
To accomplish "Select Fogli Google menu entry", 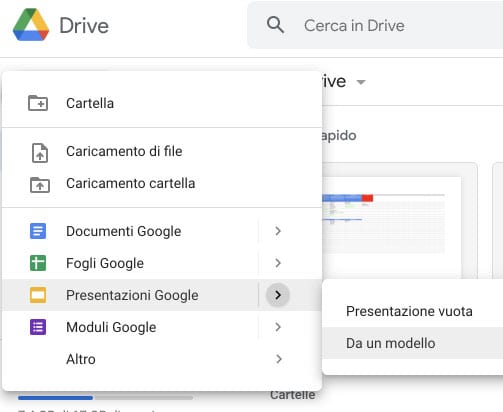I will 162,263.
